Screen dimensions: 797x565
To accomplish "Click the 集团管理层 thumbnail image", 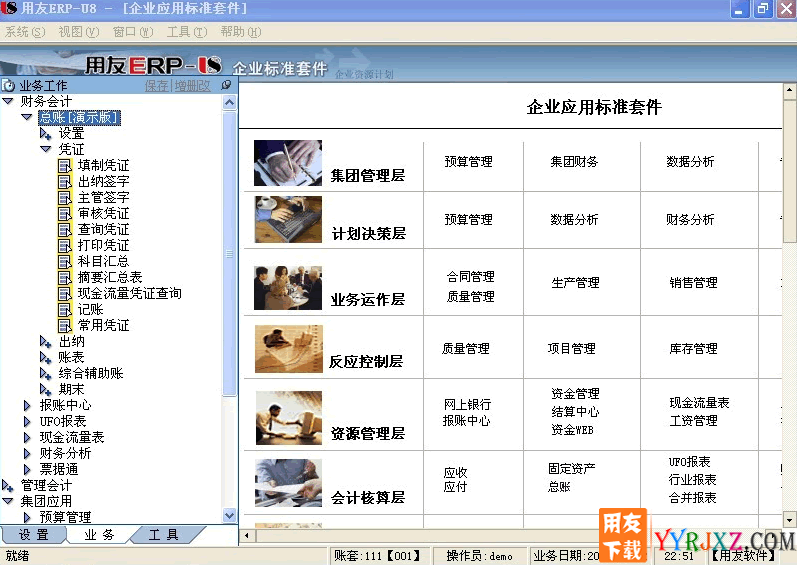I will 288,163.
